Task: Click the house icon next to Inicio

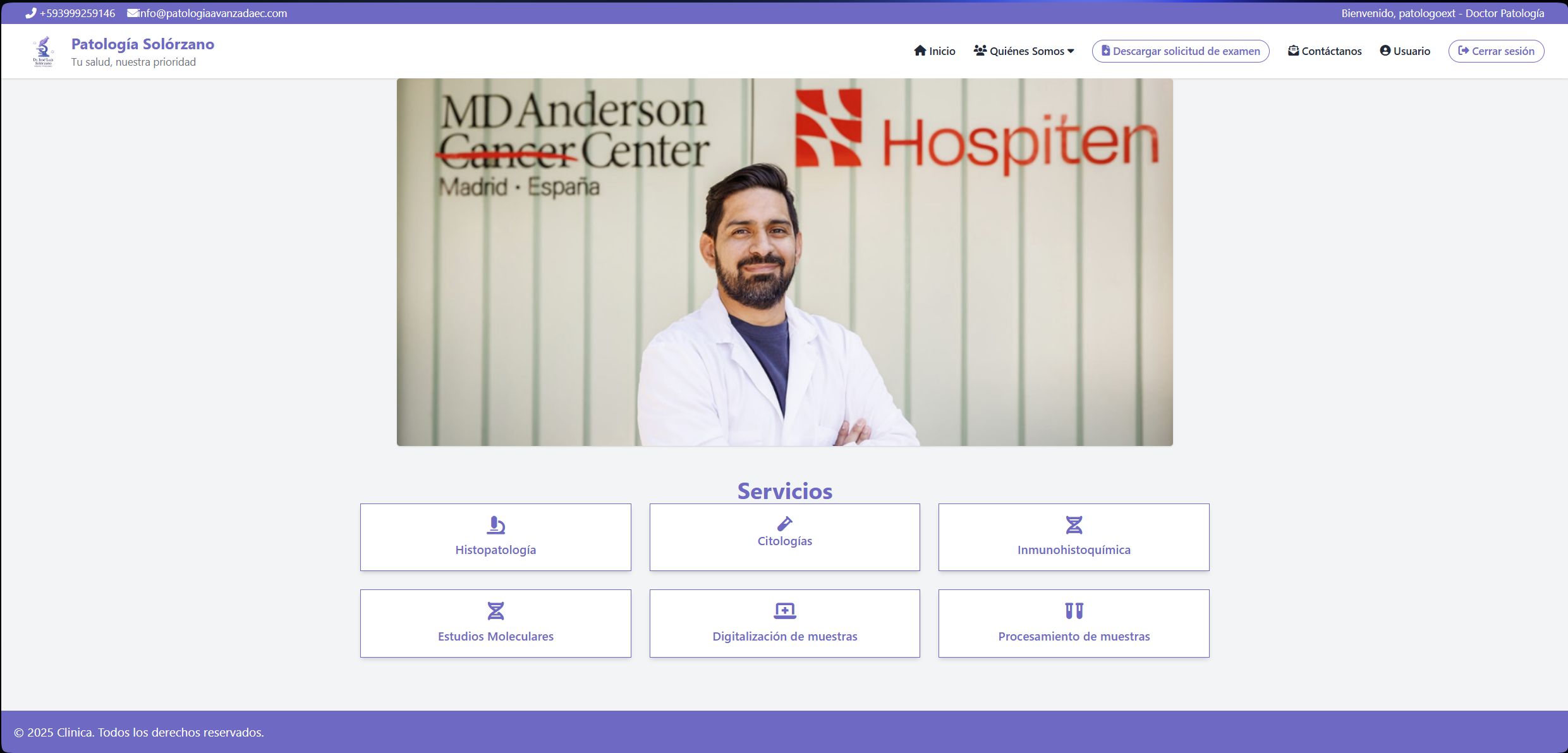Action: pos(920,51)
